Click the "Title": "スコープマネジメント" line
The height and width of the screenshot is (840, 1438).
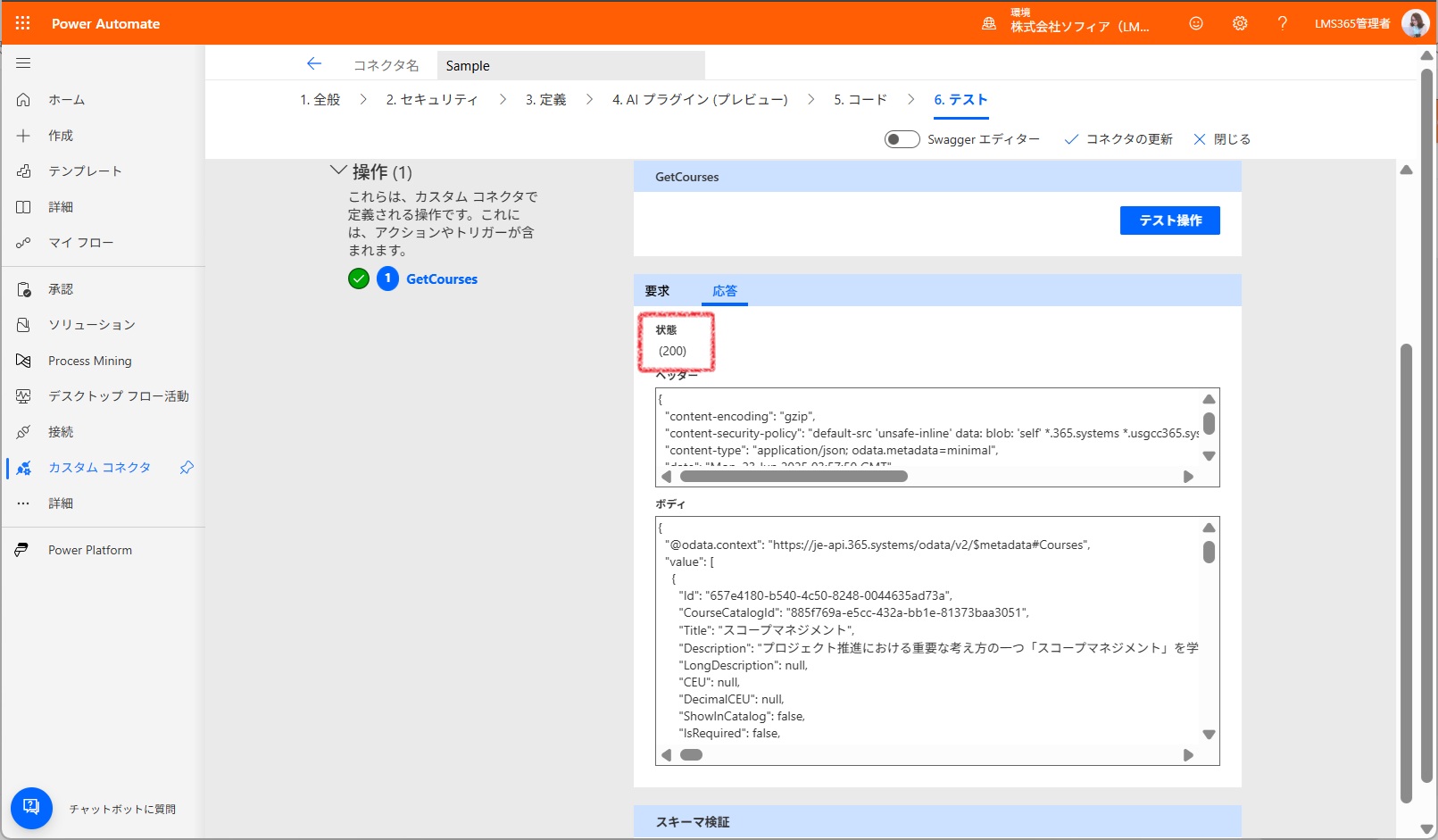tap(766, 630)
